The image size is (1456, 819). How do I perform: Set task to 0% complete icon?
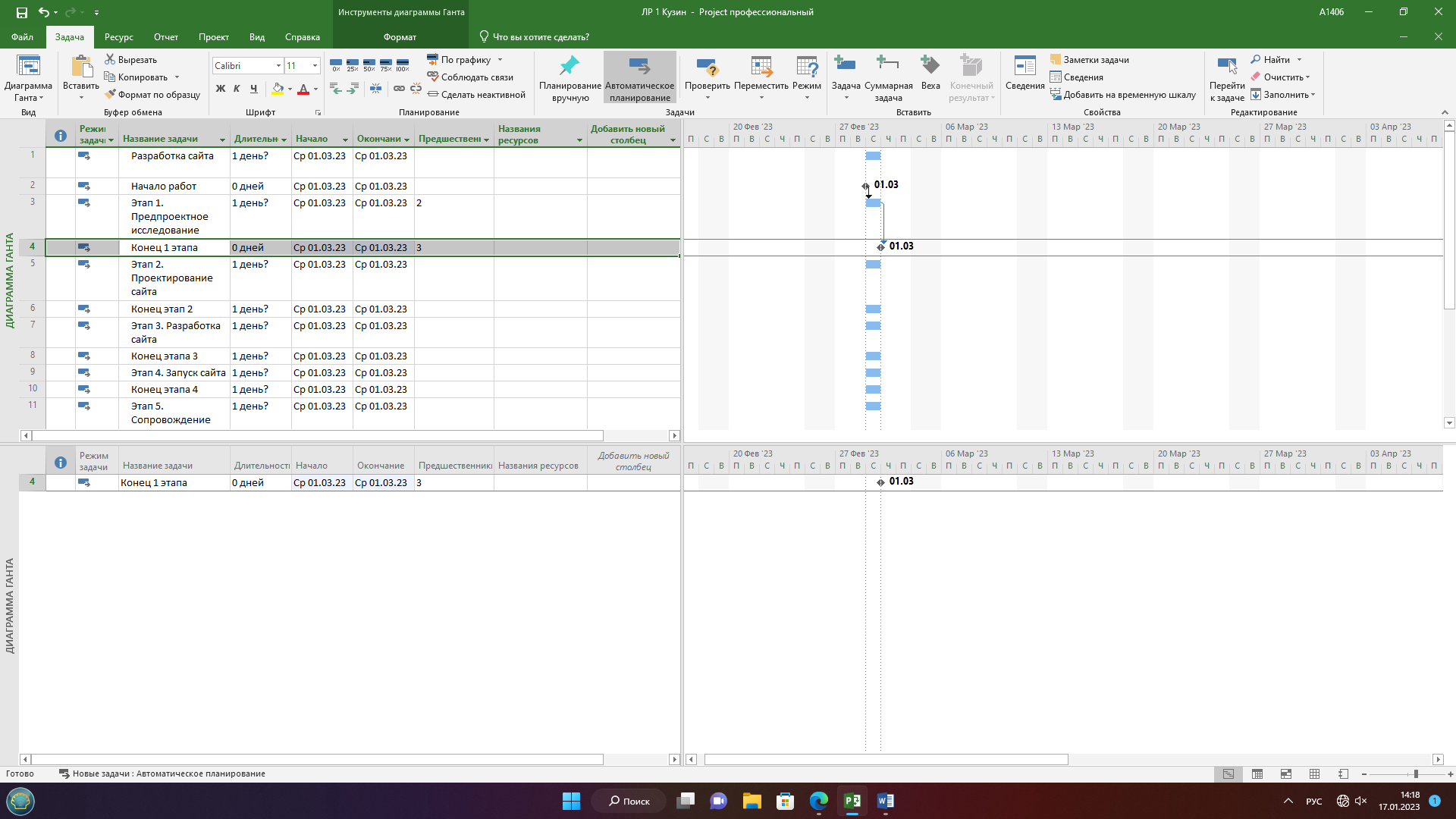click(x=336, y=65)
